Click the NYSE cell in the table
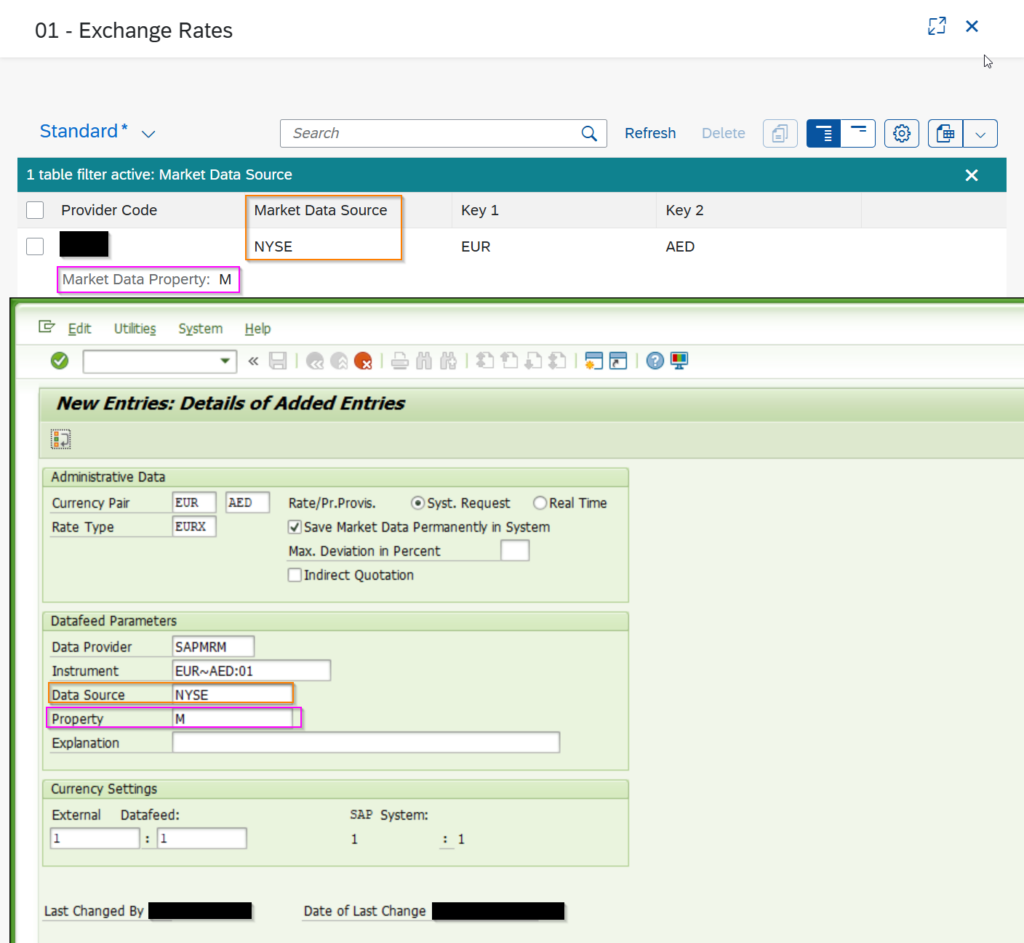 [273, 246]
